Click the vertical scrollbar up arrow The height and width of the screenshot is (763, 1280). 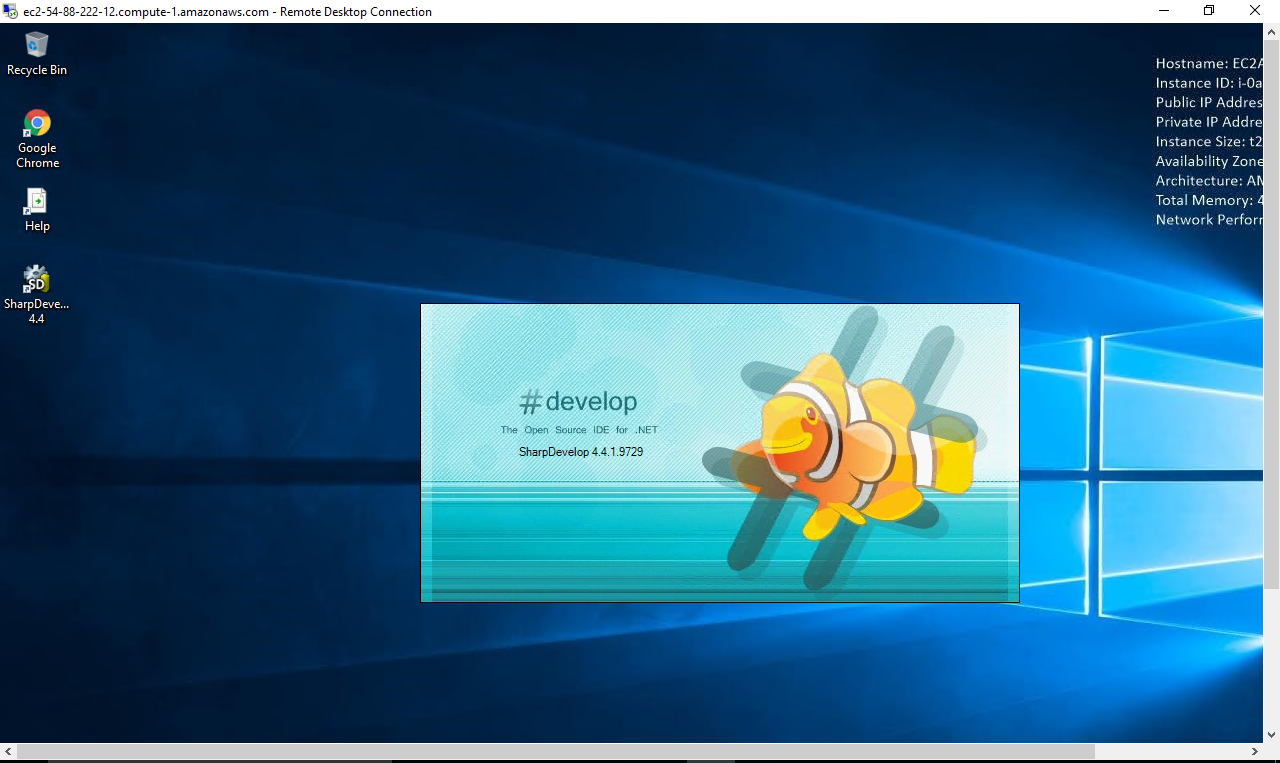[1272, 32]
